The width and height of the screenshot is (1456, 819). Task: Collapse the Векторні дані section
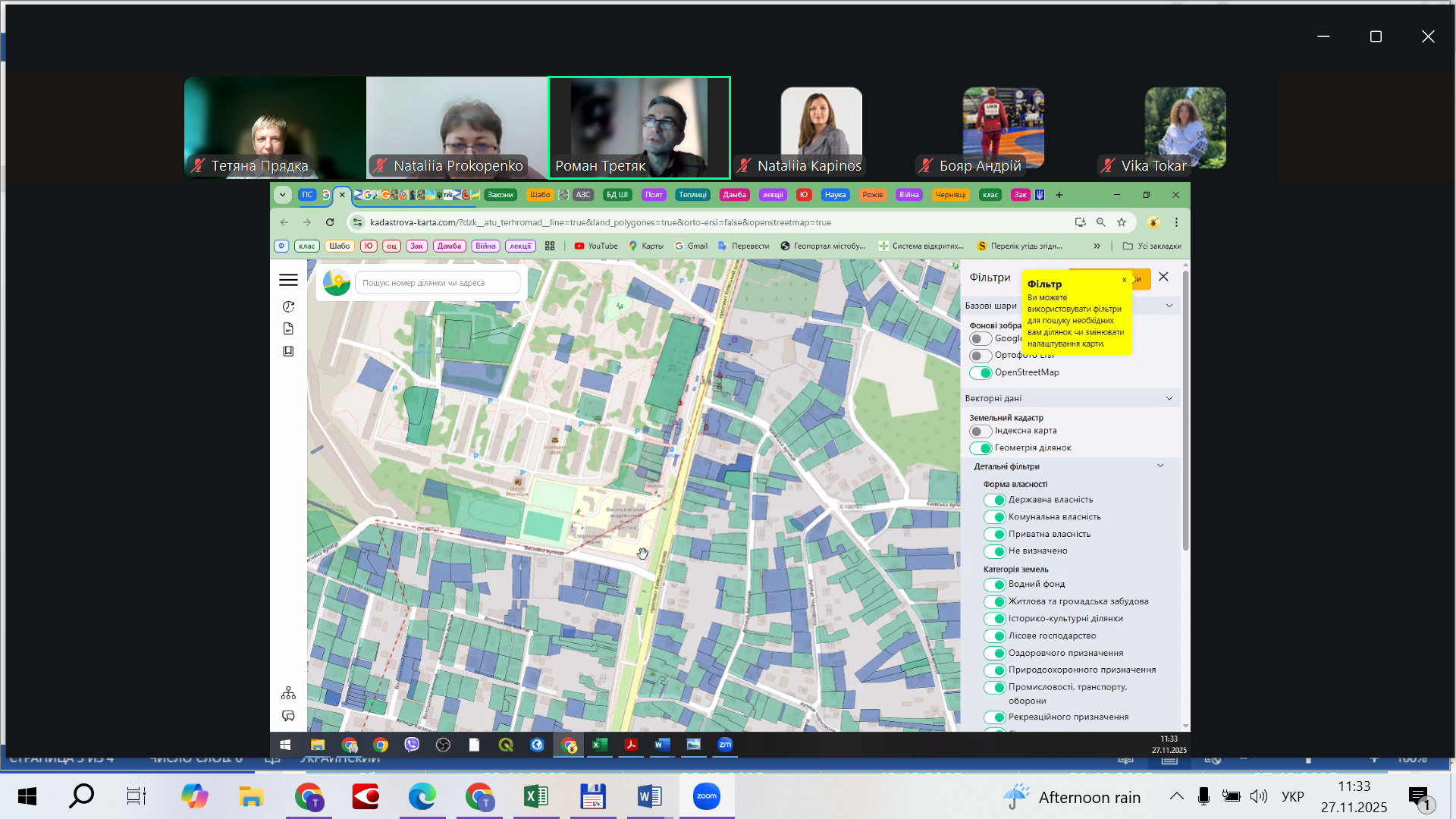pos(1169,398)
